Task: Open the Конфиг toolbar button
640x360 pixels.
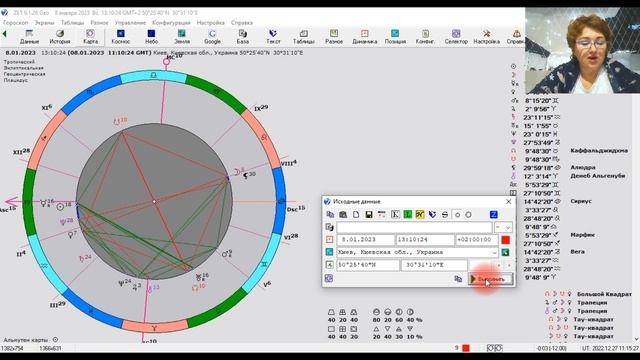Action: coord(425,37)
